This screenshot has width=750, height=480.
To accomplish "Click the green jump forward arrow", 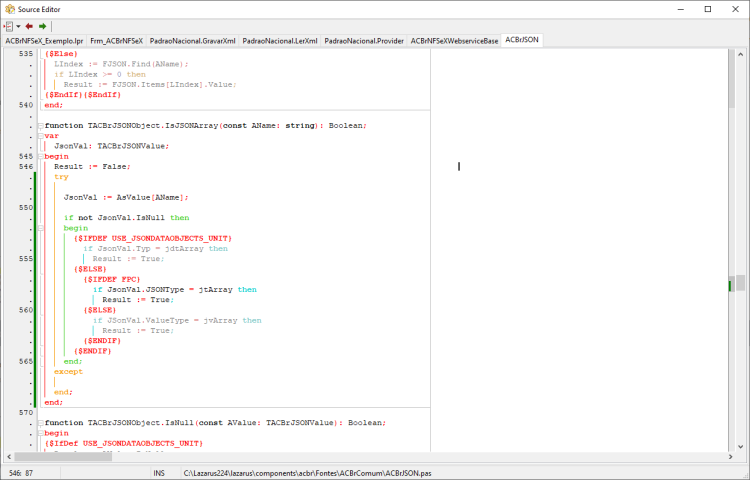I will [43, 26].
